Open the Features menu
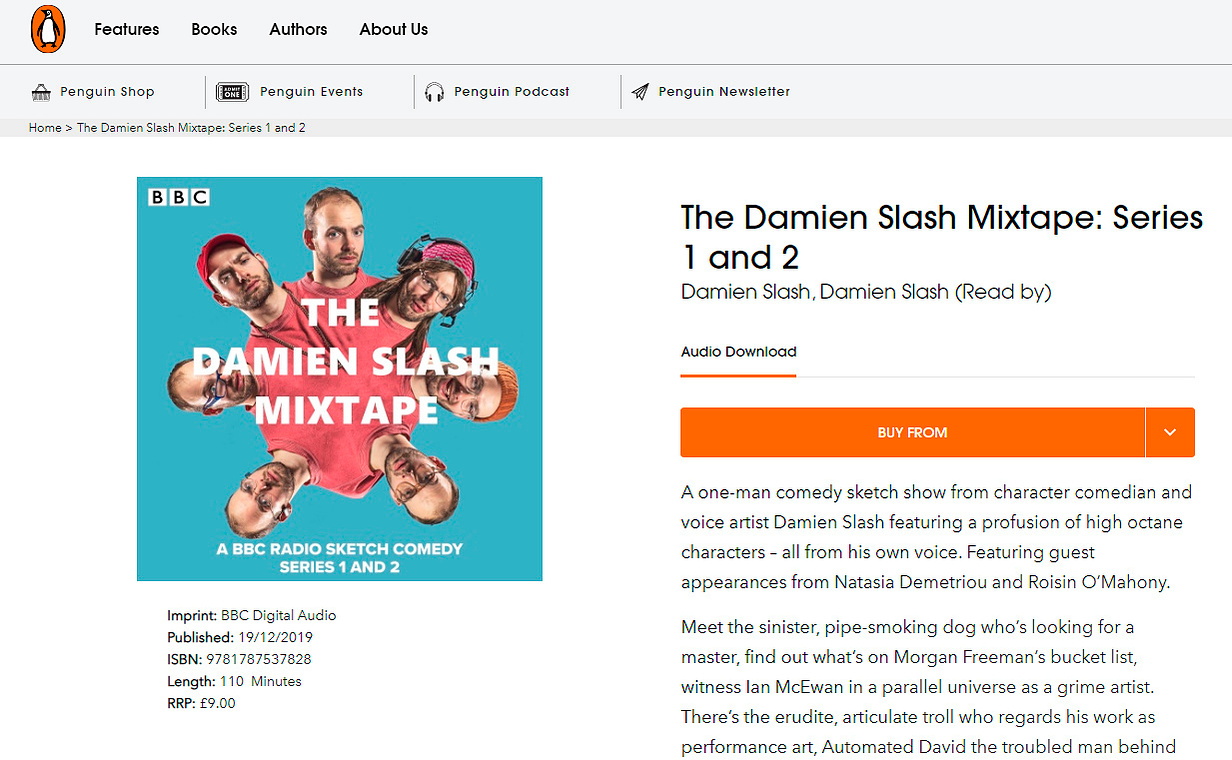 coord(127,29)
